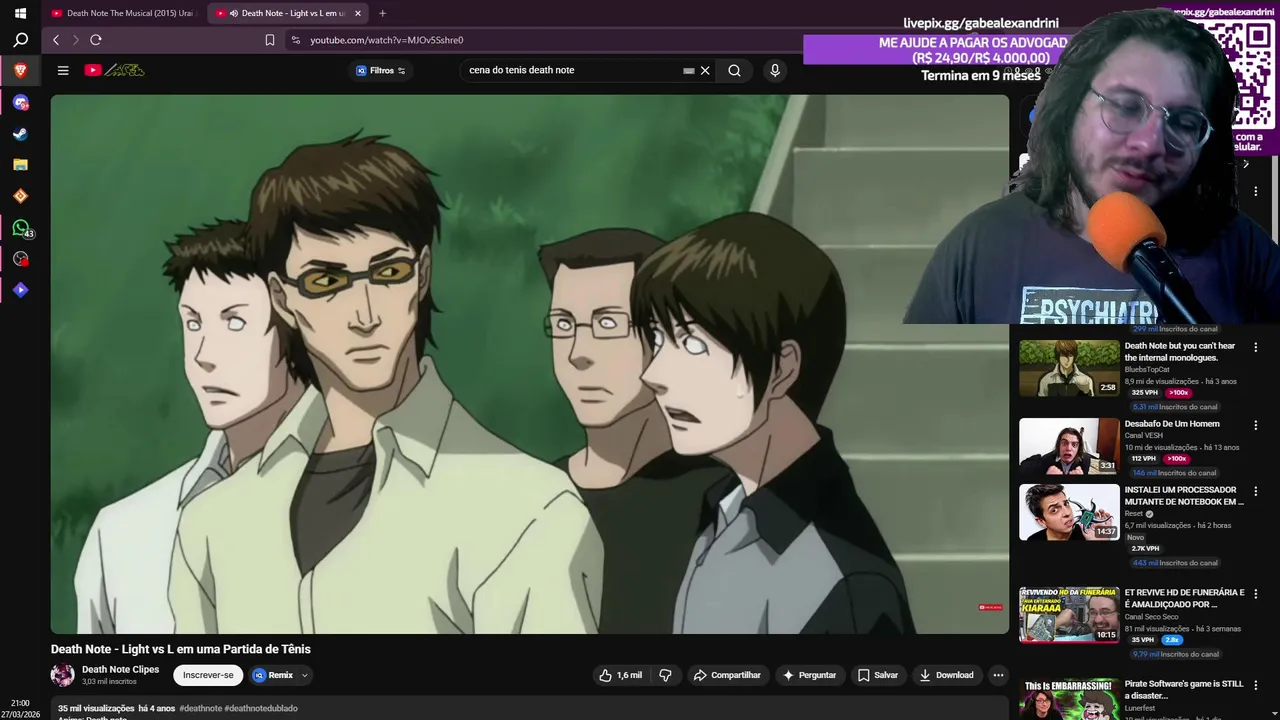
Task: Clear the search text with X
Action: [705, 70]
